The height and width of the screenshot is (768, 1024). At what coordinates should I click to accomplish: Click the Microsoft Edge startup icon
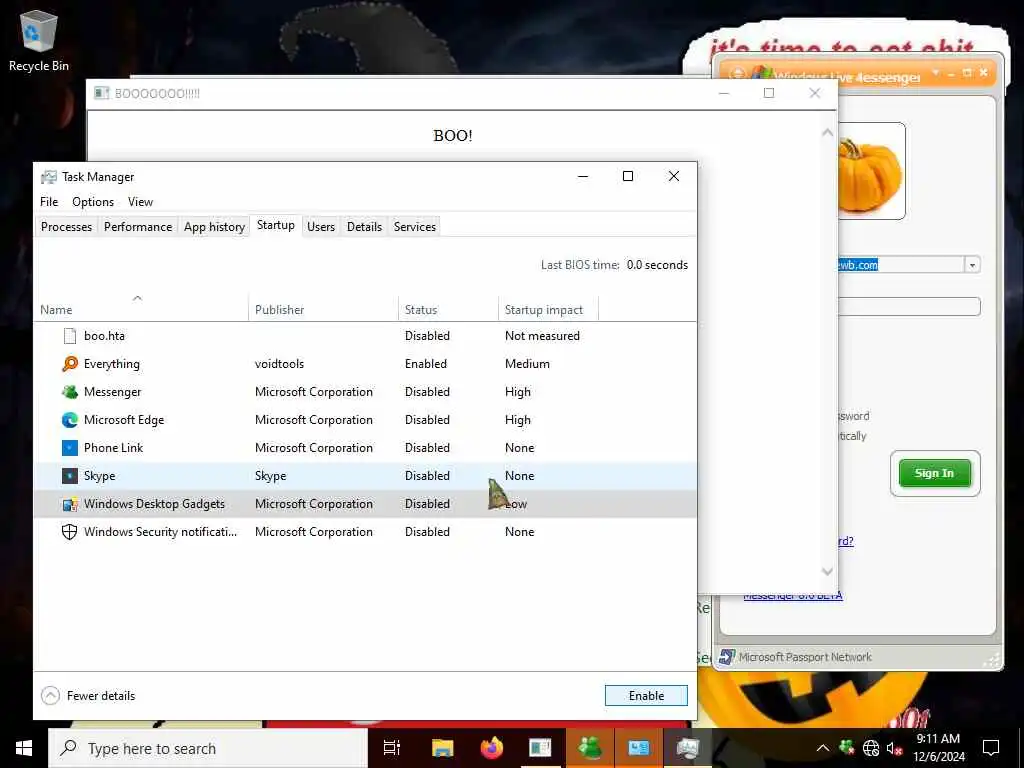tap(70, 420)
